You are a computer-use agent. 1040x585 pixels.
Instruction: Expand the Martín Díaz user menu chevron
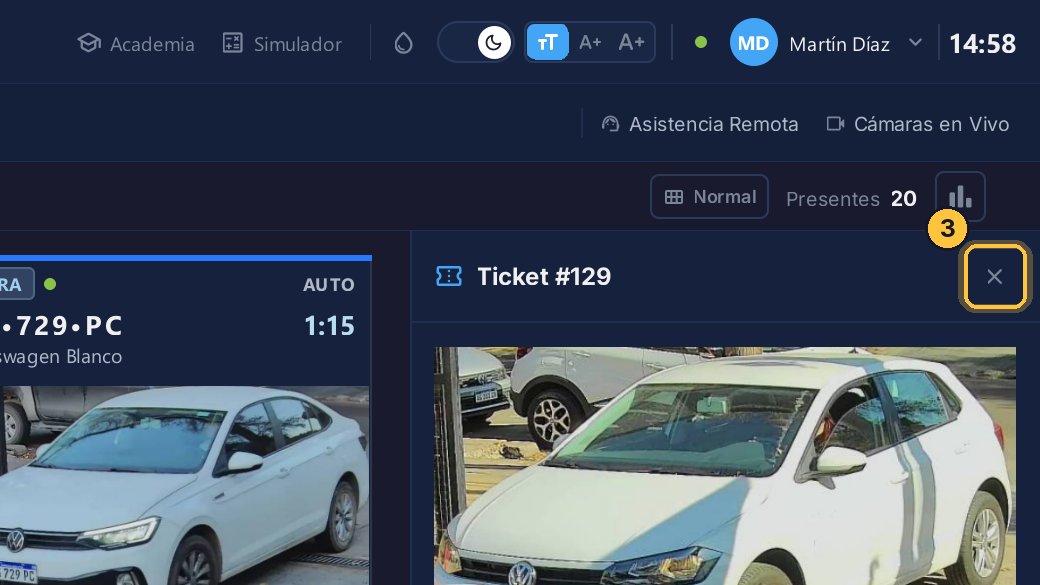(x=915, y=42)
